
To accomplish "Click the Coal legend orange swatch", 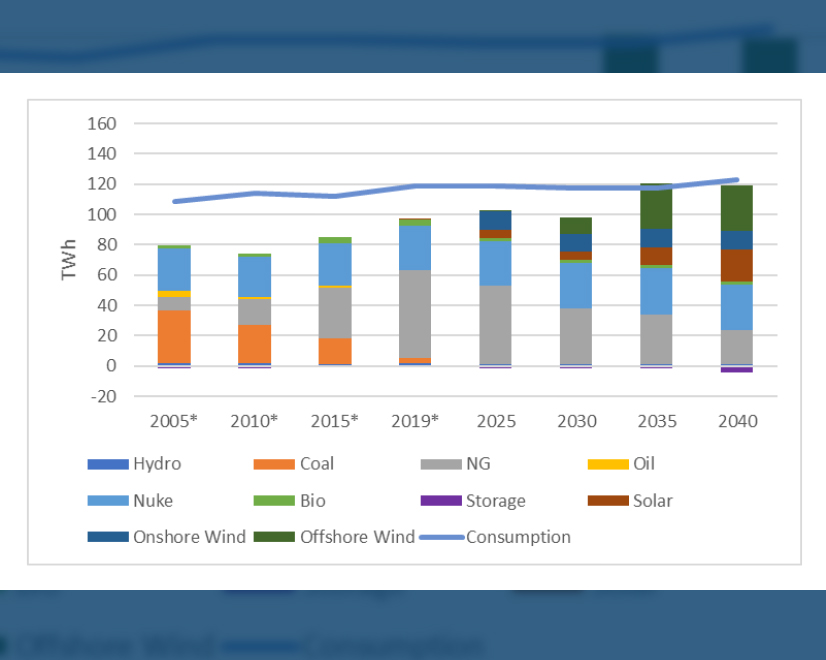I will [x=273, y=464].
